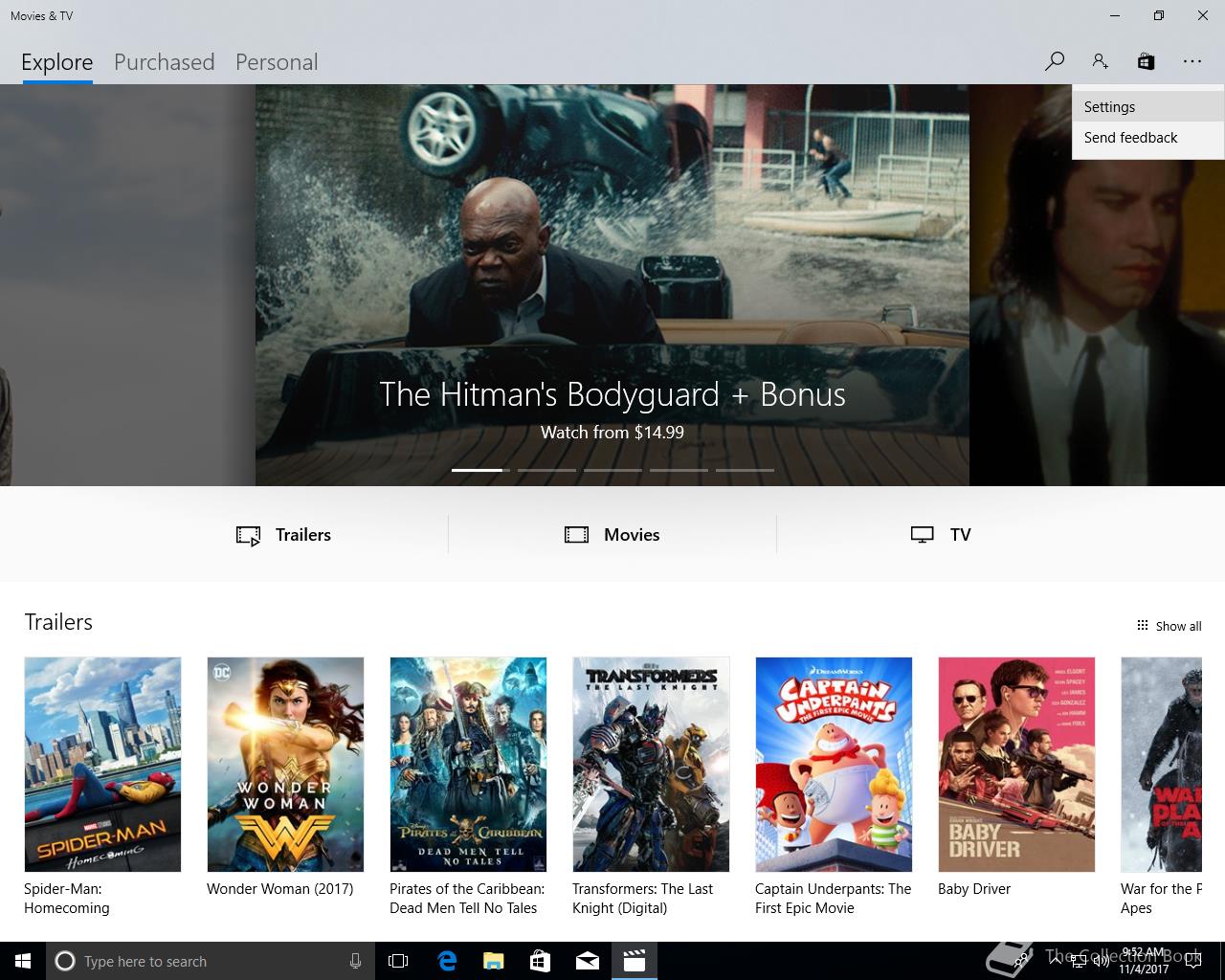The image size is (1225, 980).
Task: Click the account sign-in person icon
Action: coord(1101,61)
